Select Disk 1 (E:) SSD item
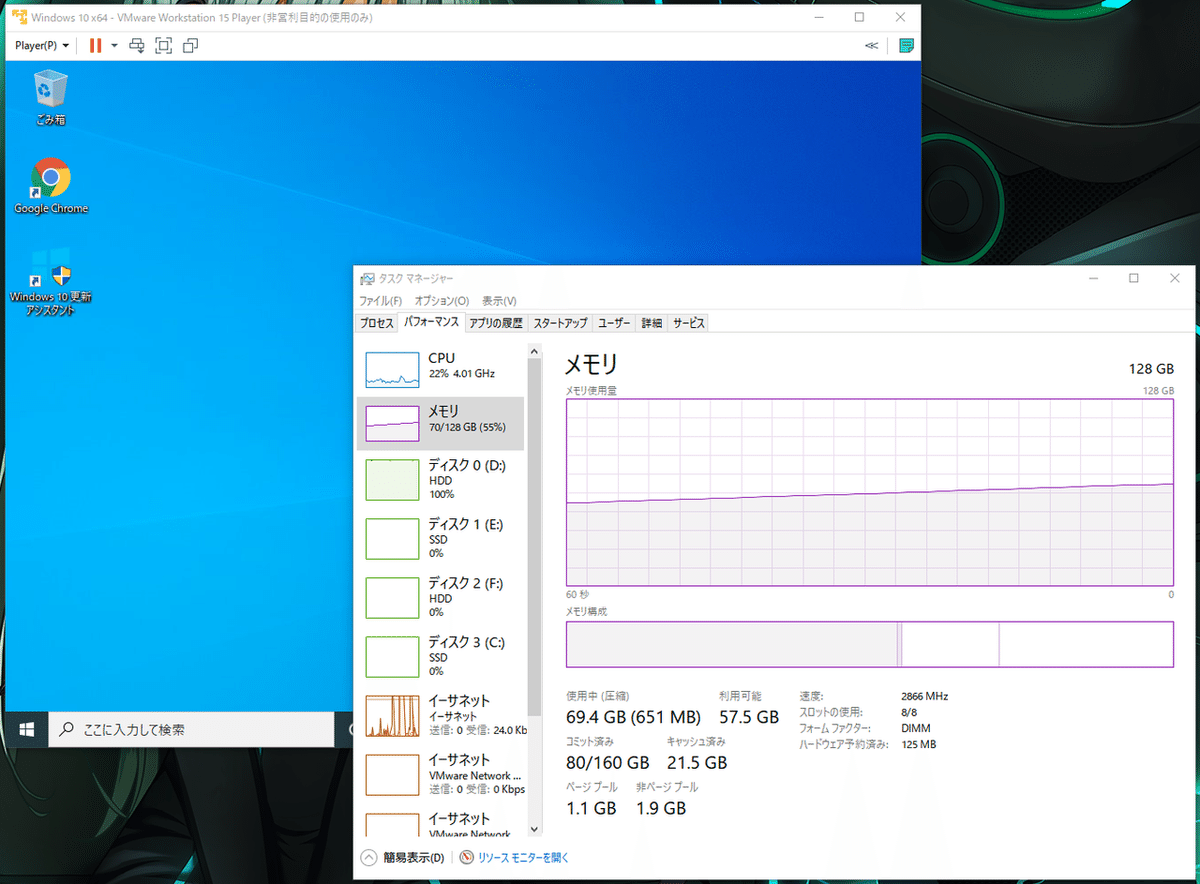1200x884 pixels. (440, 538)
